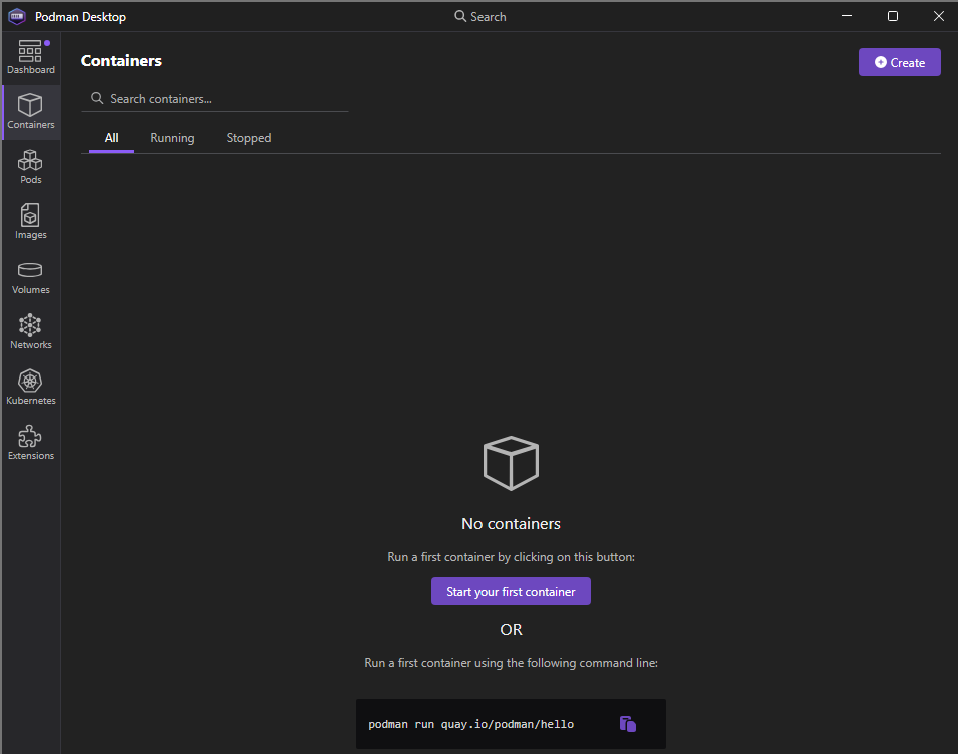Maximize the Podman Desktop window
The width and height of the screenshot is (958, 754).
[892, 16]
